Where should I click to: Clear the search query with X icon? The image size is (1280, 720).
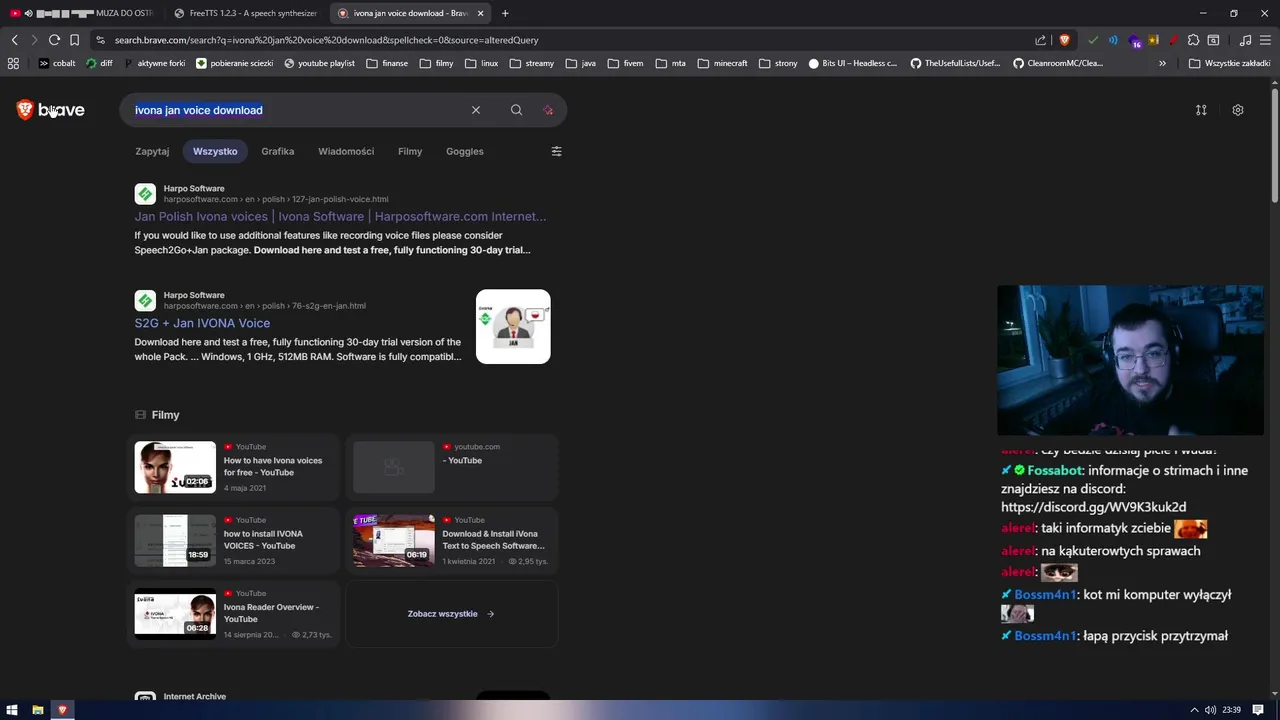[x=476, y=110]
